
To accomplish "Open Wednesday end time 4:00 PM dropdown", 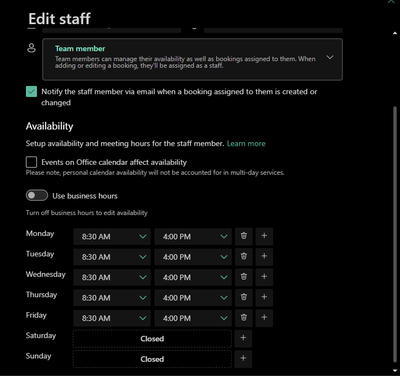I will [x=193, y=277].
